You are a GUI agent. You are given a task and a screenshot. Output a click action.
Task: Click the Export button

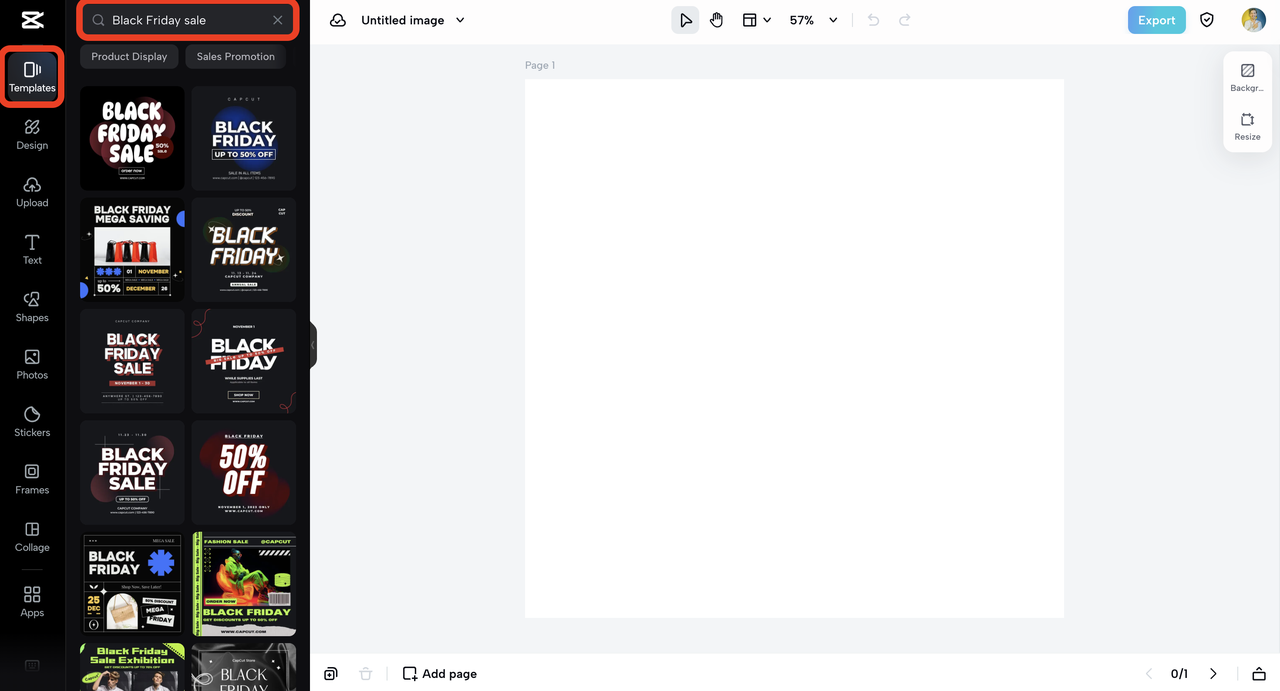(x=1156, y=20)
